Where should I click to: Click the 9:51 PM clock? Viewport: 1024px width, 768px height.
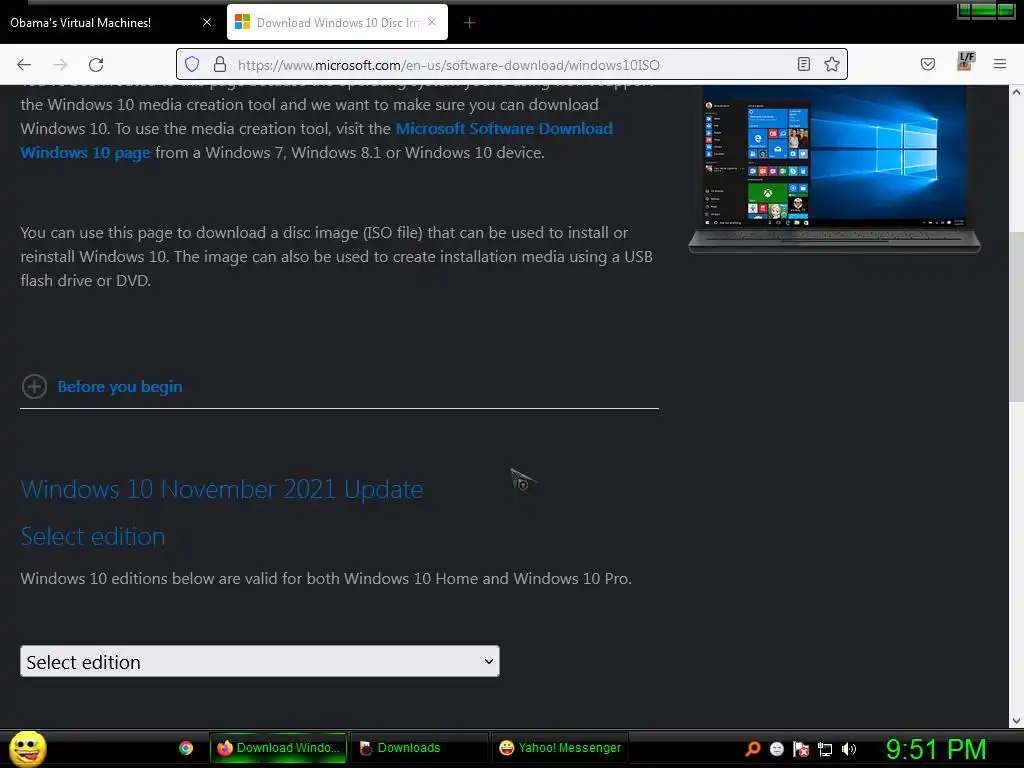coord(936,749)
